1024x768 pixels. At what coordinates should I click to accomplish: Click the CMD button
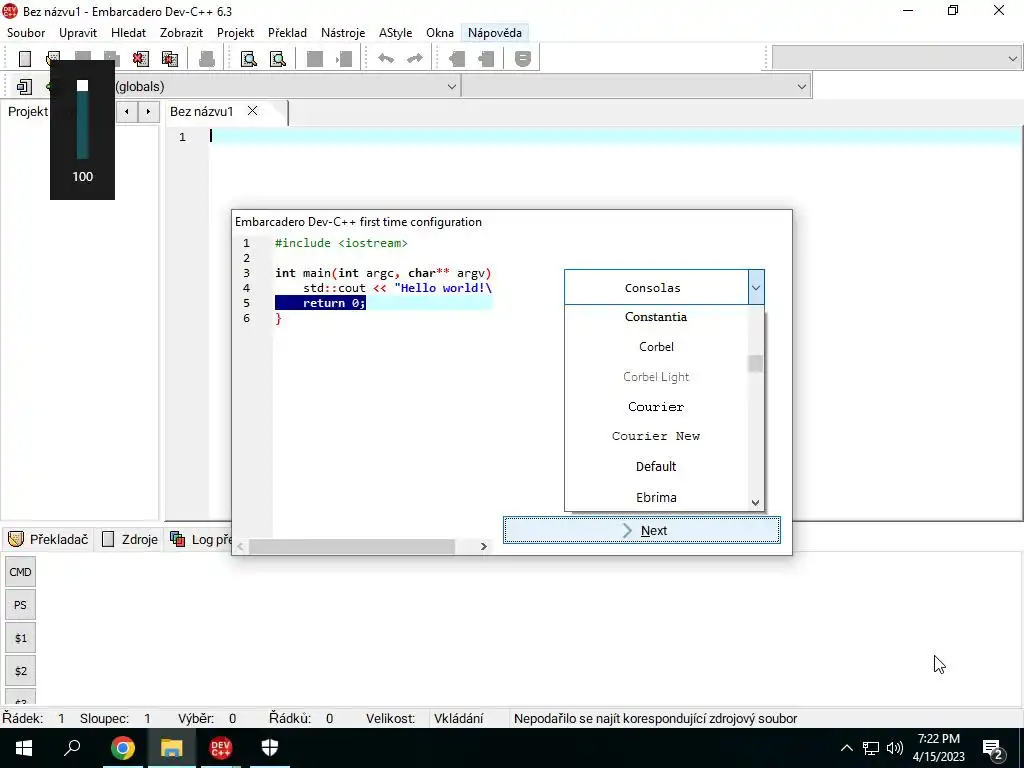click(x=20, y=572)
